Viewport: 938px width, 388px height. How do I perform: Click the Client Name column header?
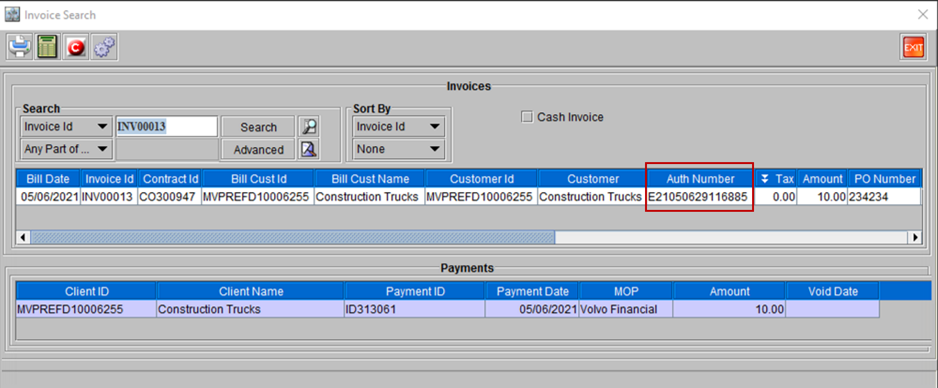click(251, 291)
